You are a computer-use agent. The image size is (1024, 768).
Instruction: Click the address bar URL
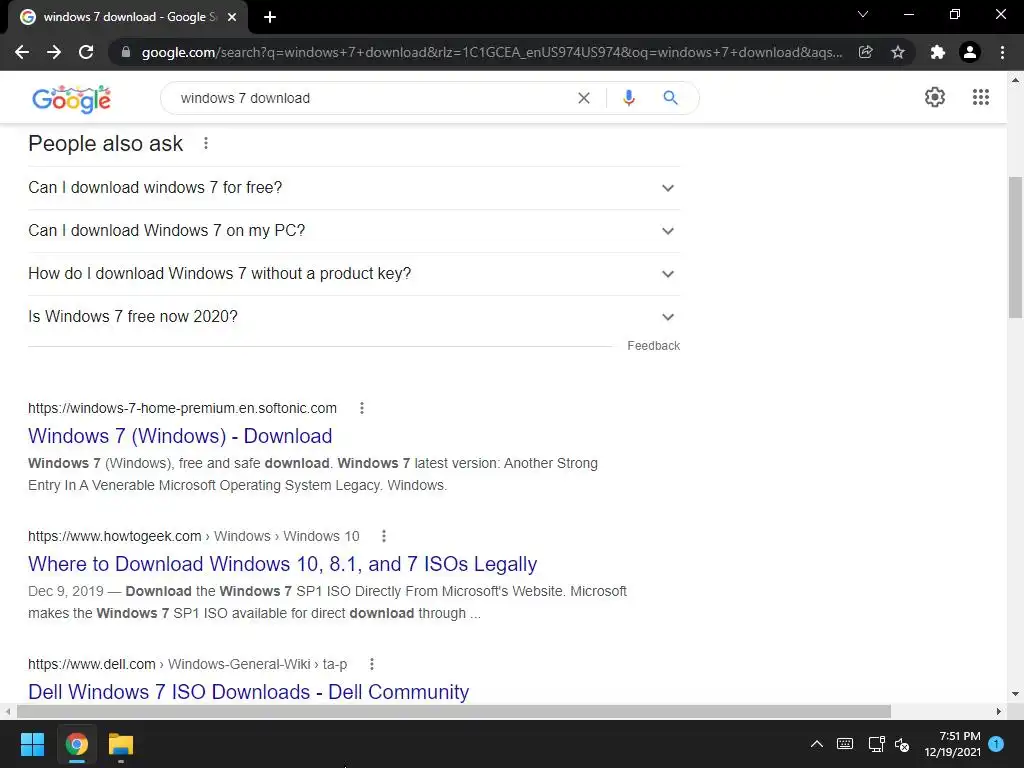coord(492,52)
